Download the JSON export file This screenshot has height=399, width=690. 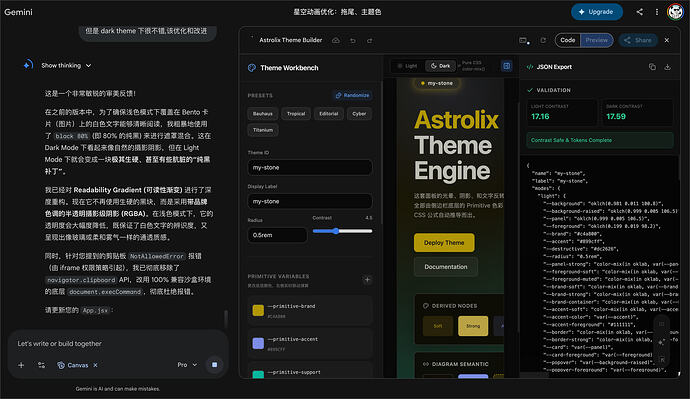coord(668,67)
